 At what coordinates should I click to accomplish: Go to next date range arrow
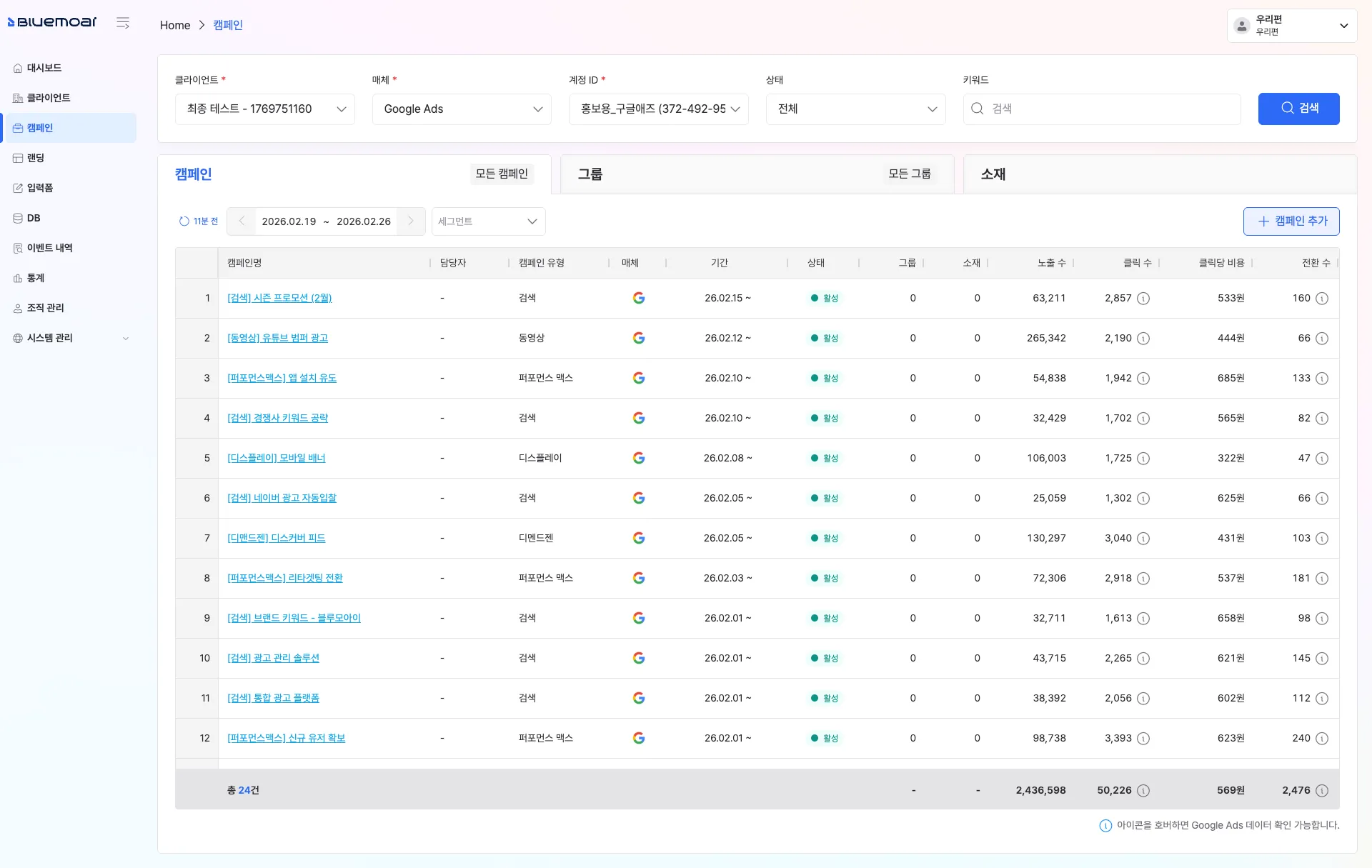(x=411, y=221)
